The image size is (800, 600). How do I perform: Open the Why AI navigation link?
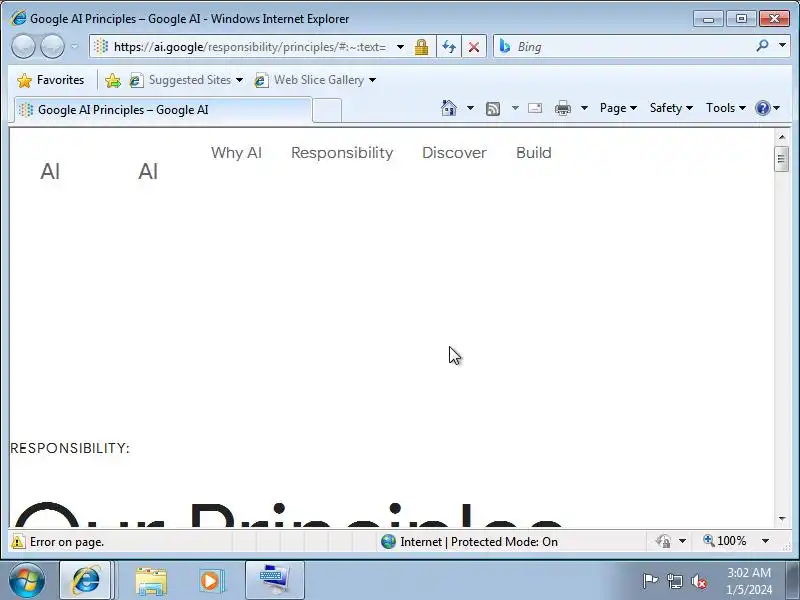click(236, 153)
